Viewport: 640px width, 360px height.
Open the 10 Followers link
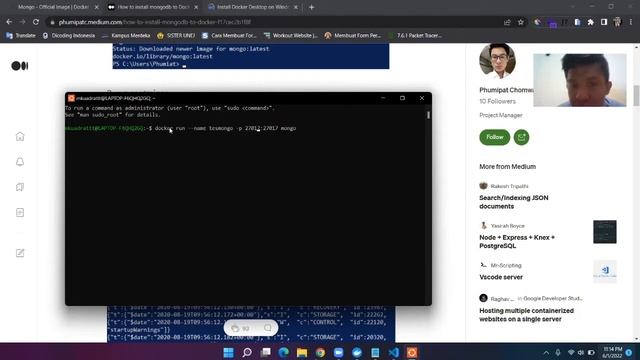click(x=497, y=101)
